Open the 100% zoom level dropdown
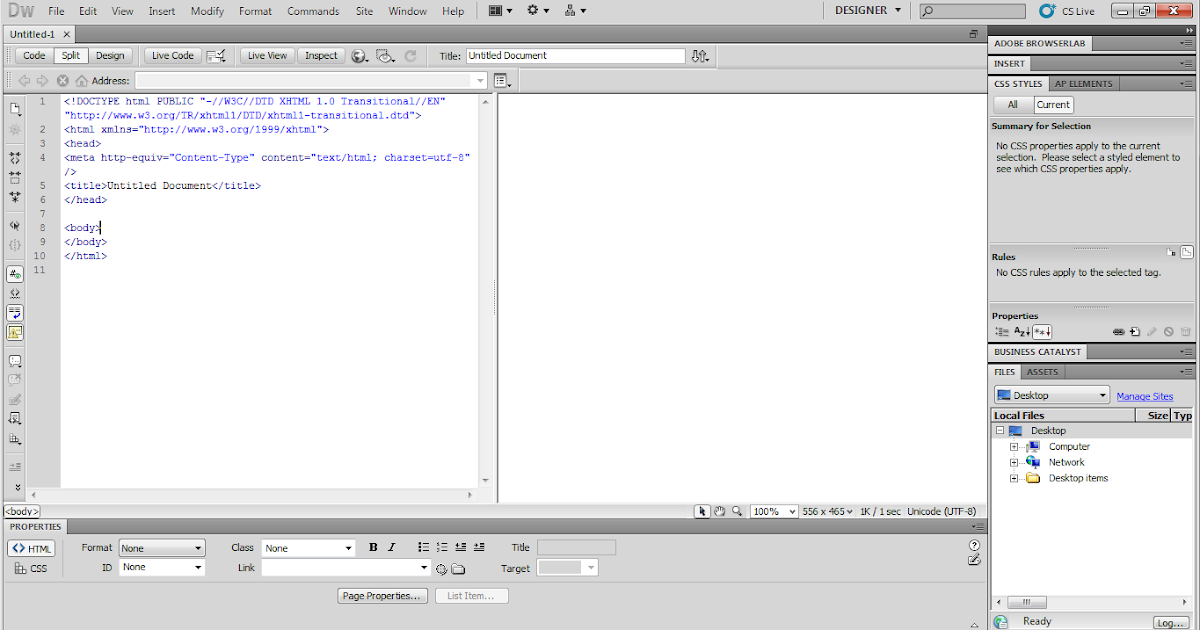 [774, 511]
